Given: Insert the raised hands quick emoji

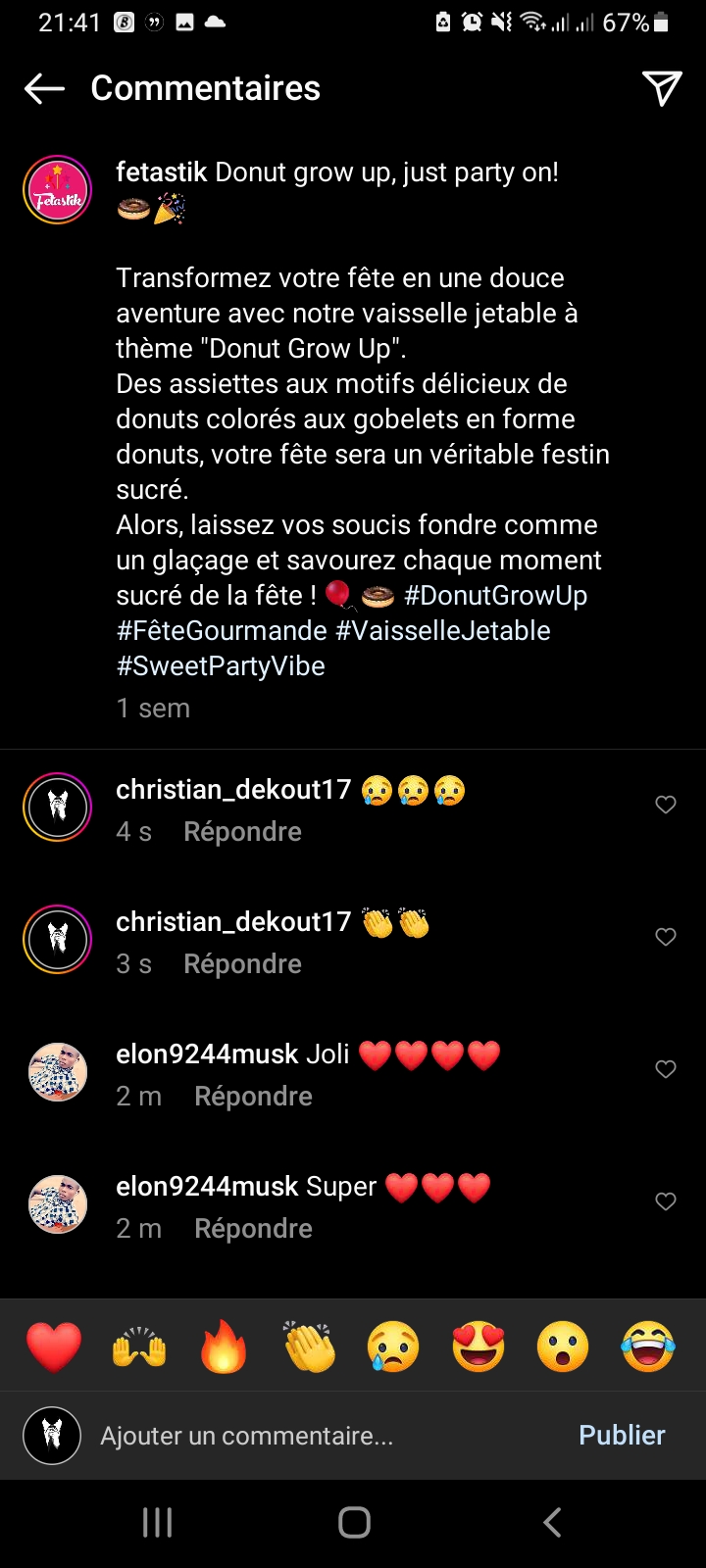Looking at the screenshot, I should pos(139,1347).
